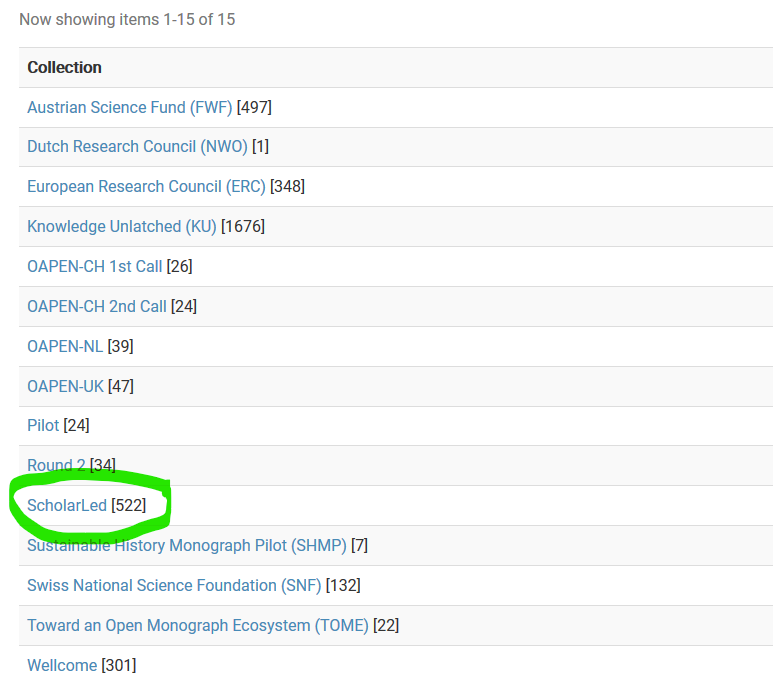This screenshot has width=773, height=699.
Task: Click the ScholarLed collection link
Action: click(x=67, y=505)
